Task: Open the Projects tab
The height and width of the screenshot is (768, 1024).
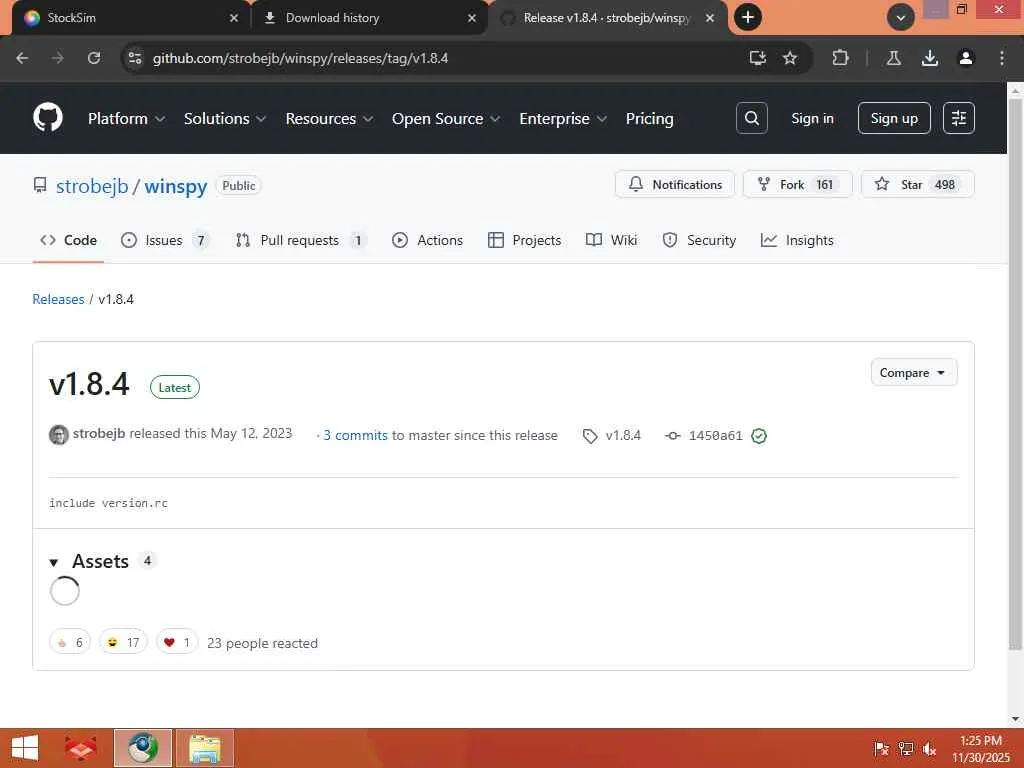Action: 524,240
